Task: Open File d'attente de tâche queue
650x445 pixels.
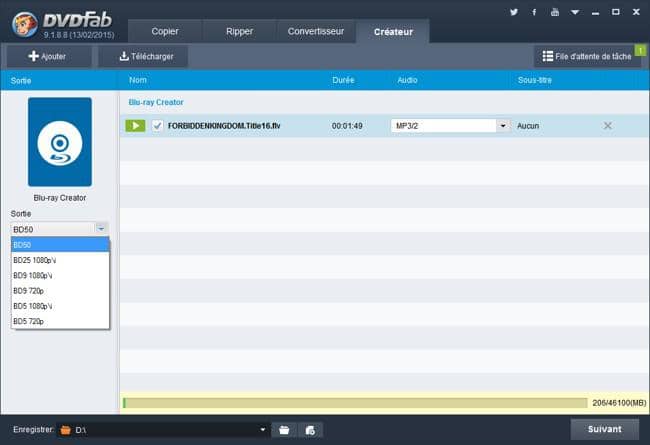Action: click(x=587, y=56)
